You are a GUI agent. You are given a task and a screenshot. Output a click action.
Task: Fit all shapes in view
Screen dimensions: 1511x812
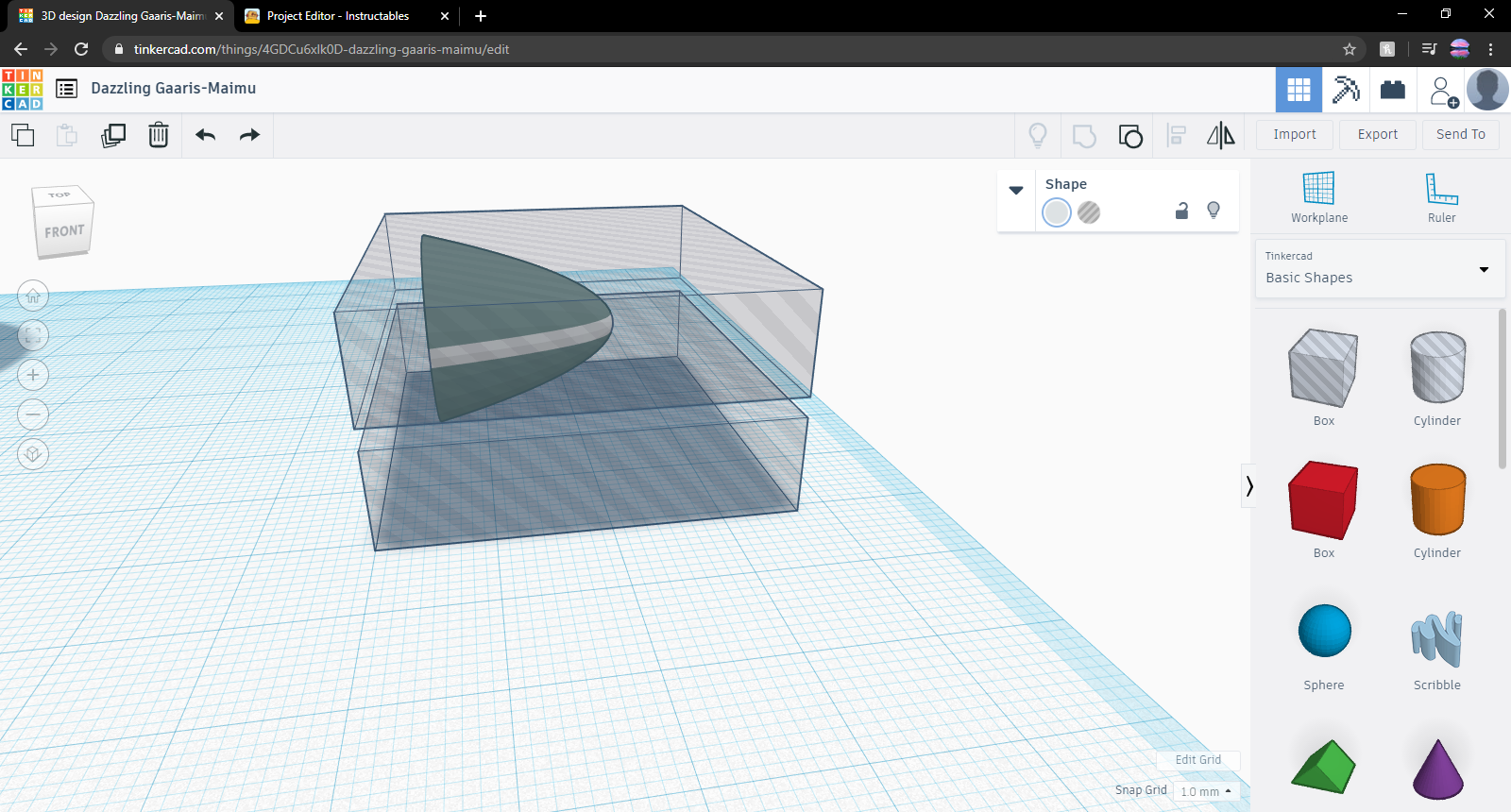click(33, 335)
